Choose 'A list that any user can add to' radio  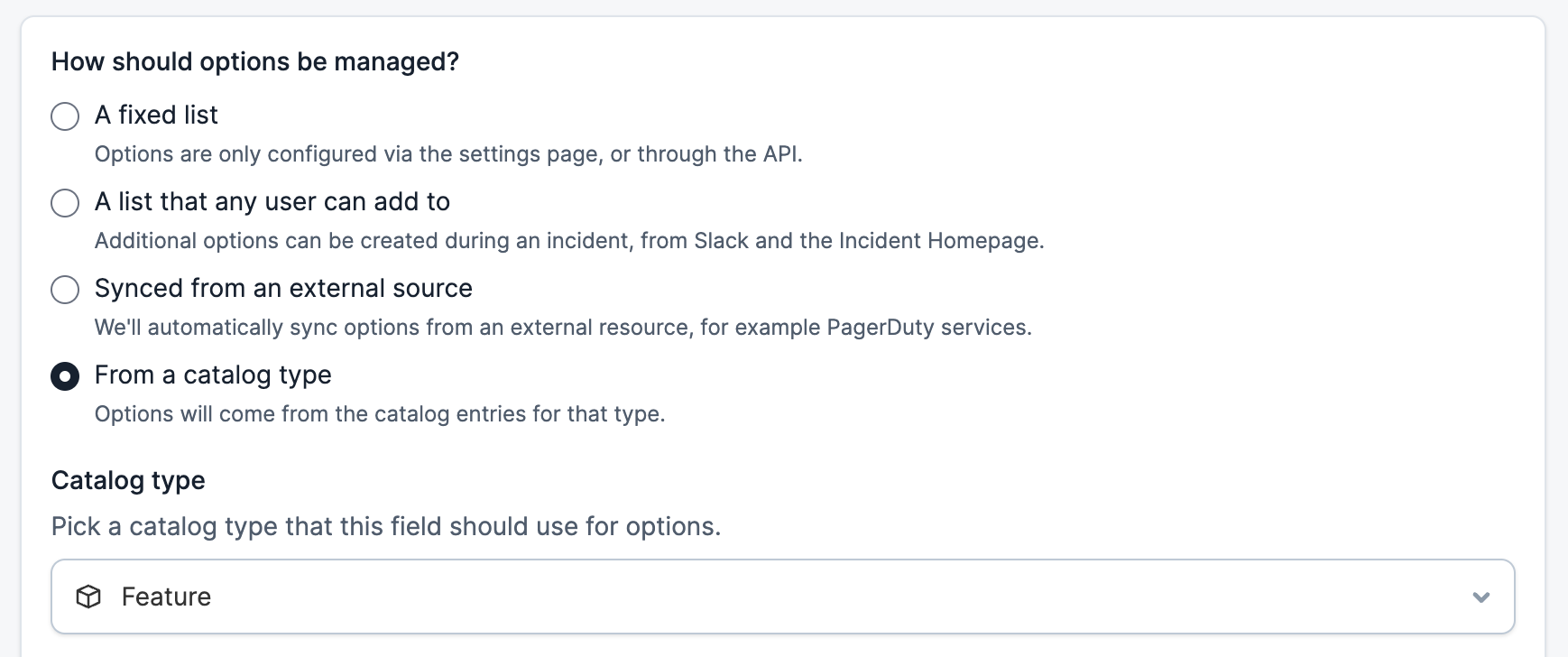pos(65,202)
